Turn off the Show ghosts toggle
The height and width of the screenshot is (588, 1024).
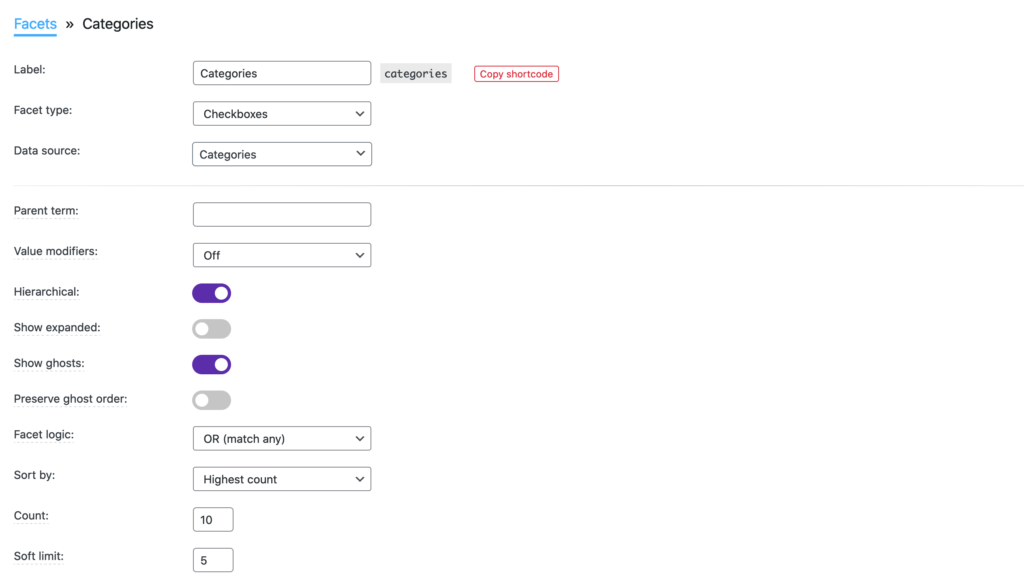(212, 365)
